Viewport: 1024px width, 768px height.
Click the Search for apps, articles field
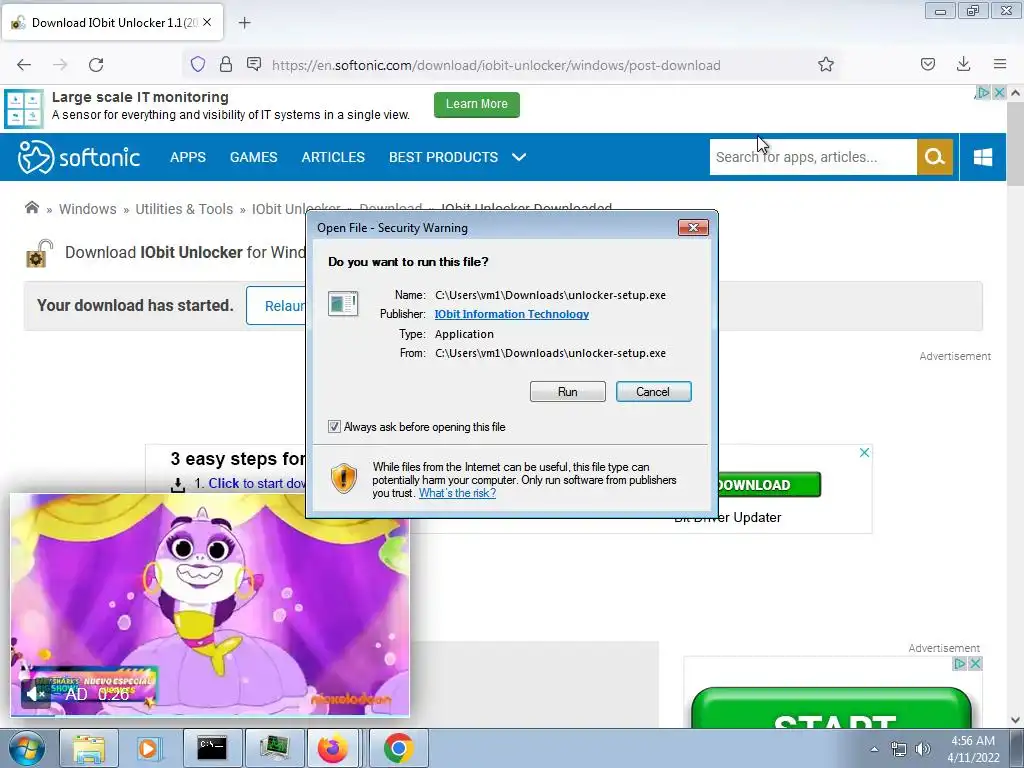(813, 157)
